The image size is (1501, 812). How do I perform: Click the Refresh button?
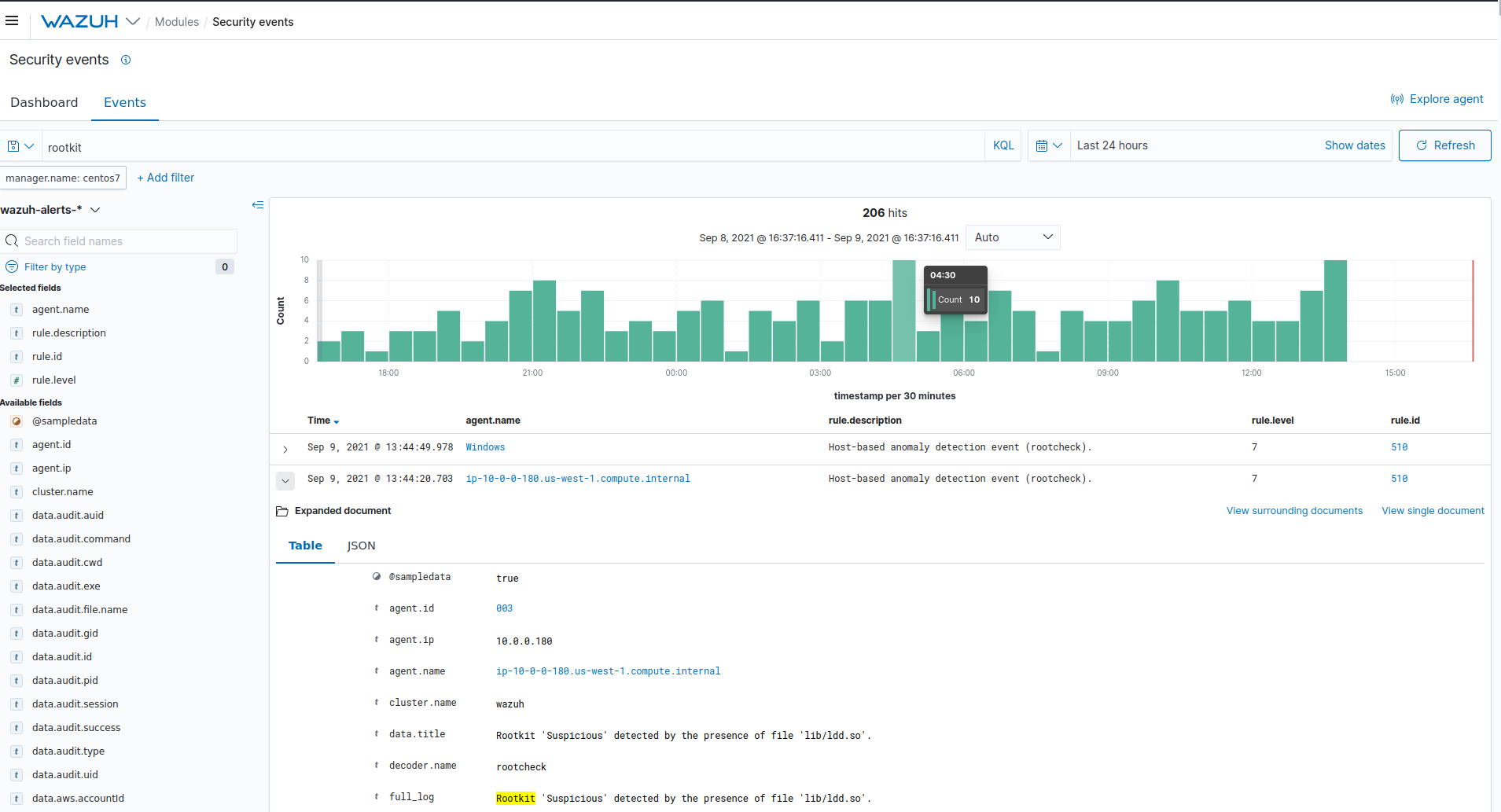point(1444,145)
